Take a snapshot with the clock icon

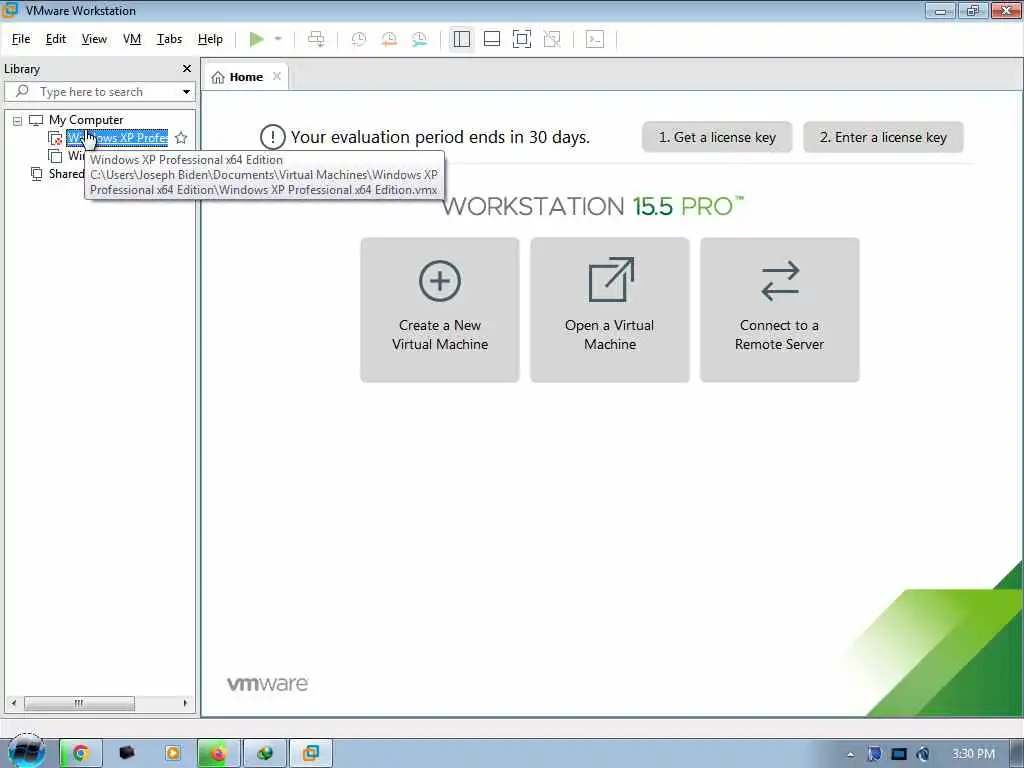(359, 39)
